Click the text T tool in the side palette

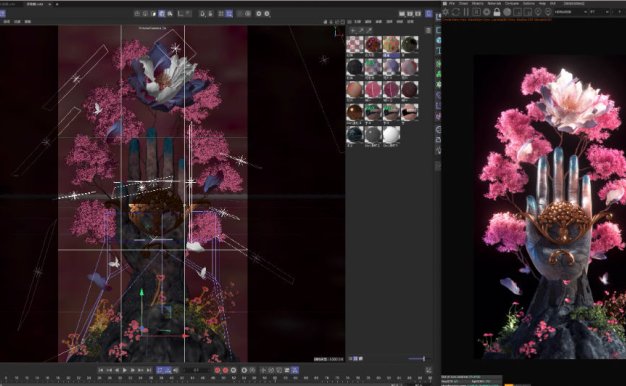point(438,51)
